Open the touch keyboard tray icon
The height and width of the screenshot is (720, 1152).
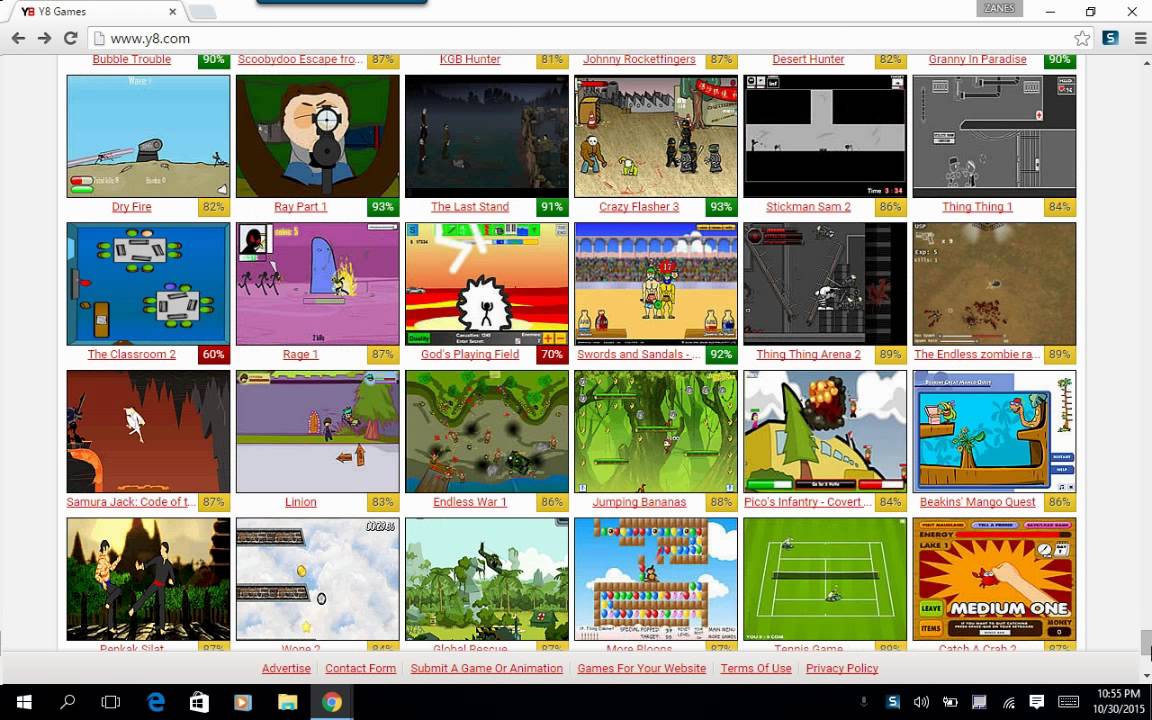[1068, 702]
